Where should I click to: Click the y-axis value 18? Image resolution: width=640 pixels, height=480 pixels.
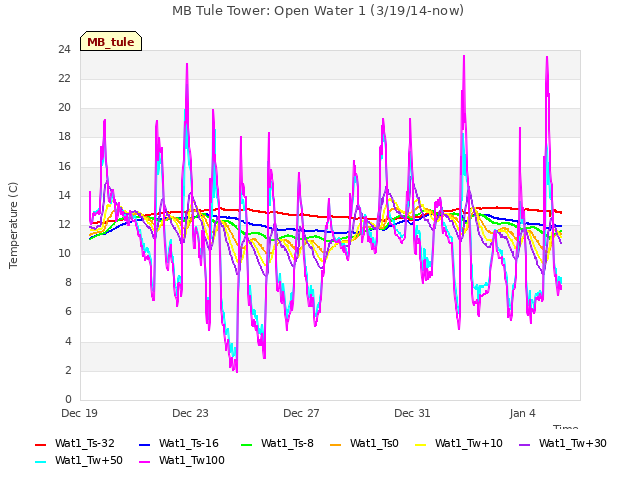64,137
